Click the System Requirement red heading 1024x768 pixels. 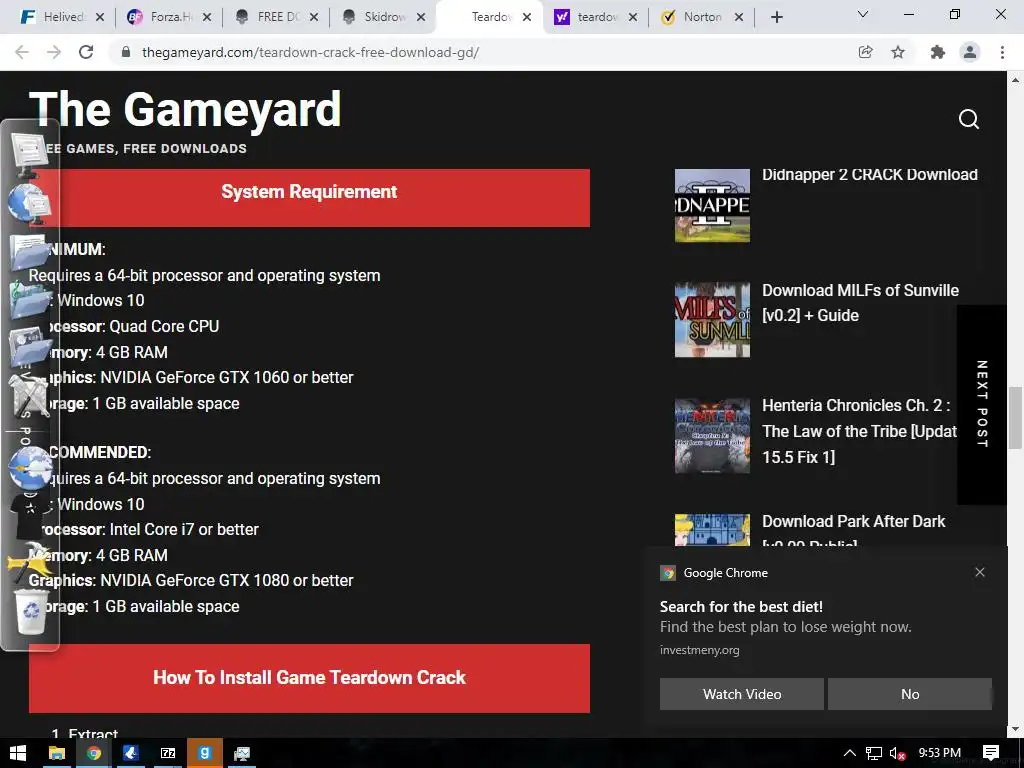[309, 198]
